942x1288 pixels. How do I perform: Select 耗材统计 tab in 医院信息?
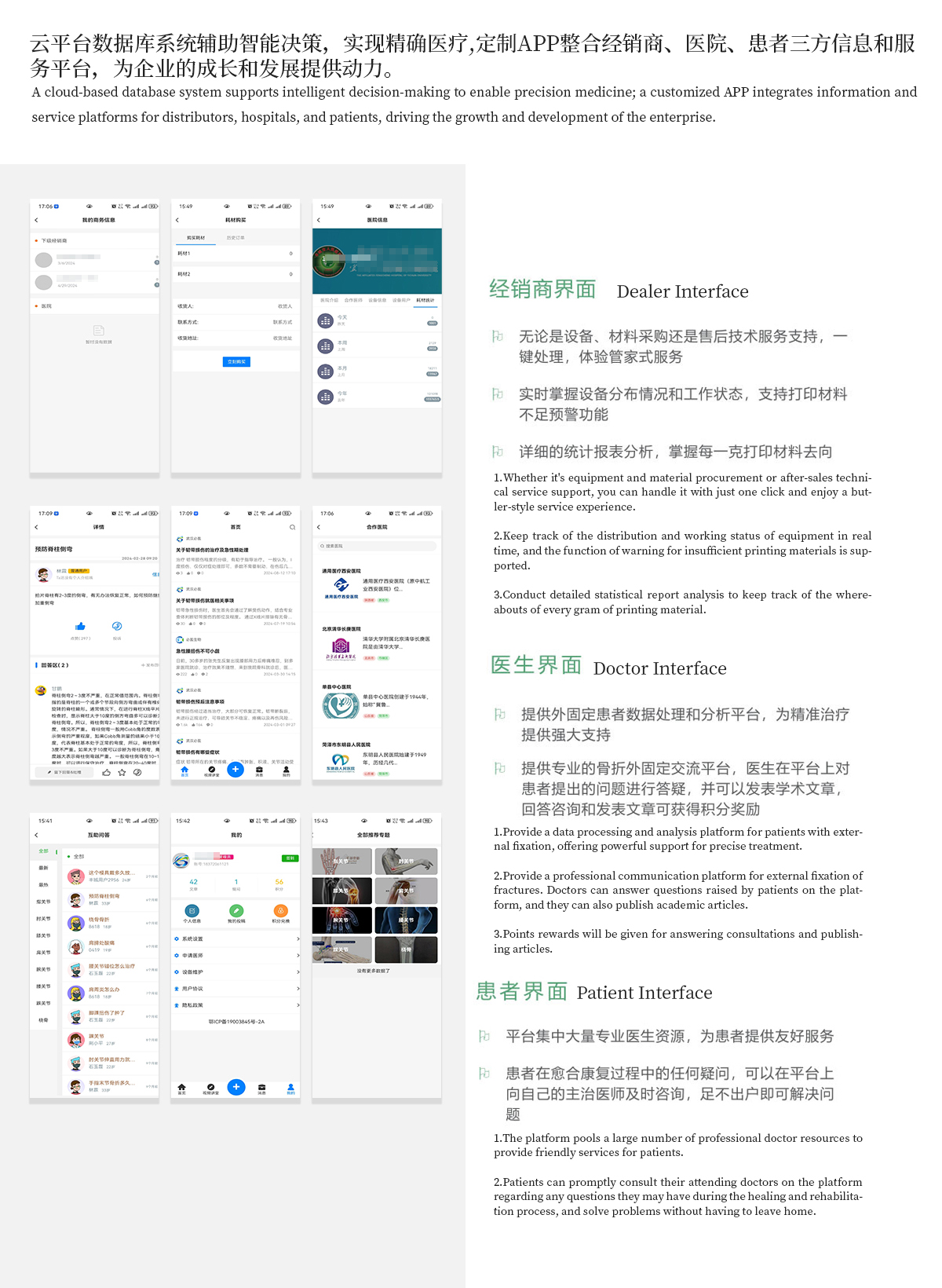click(x=425, y=300)
